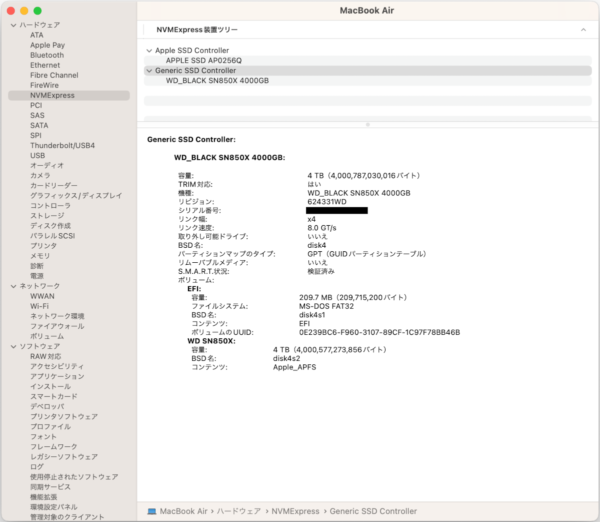This screenshot has width=600, height=522.
Task: Open プリンタ in the sidebar
Action: [44, 246]
